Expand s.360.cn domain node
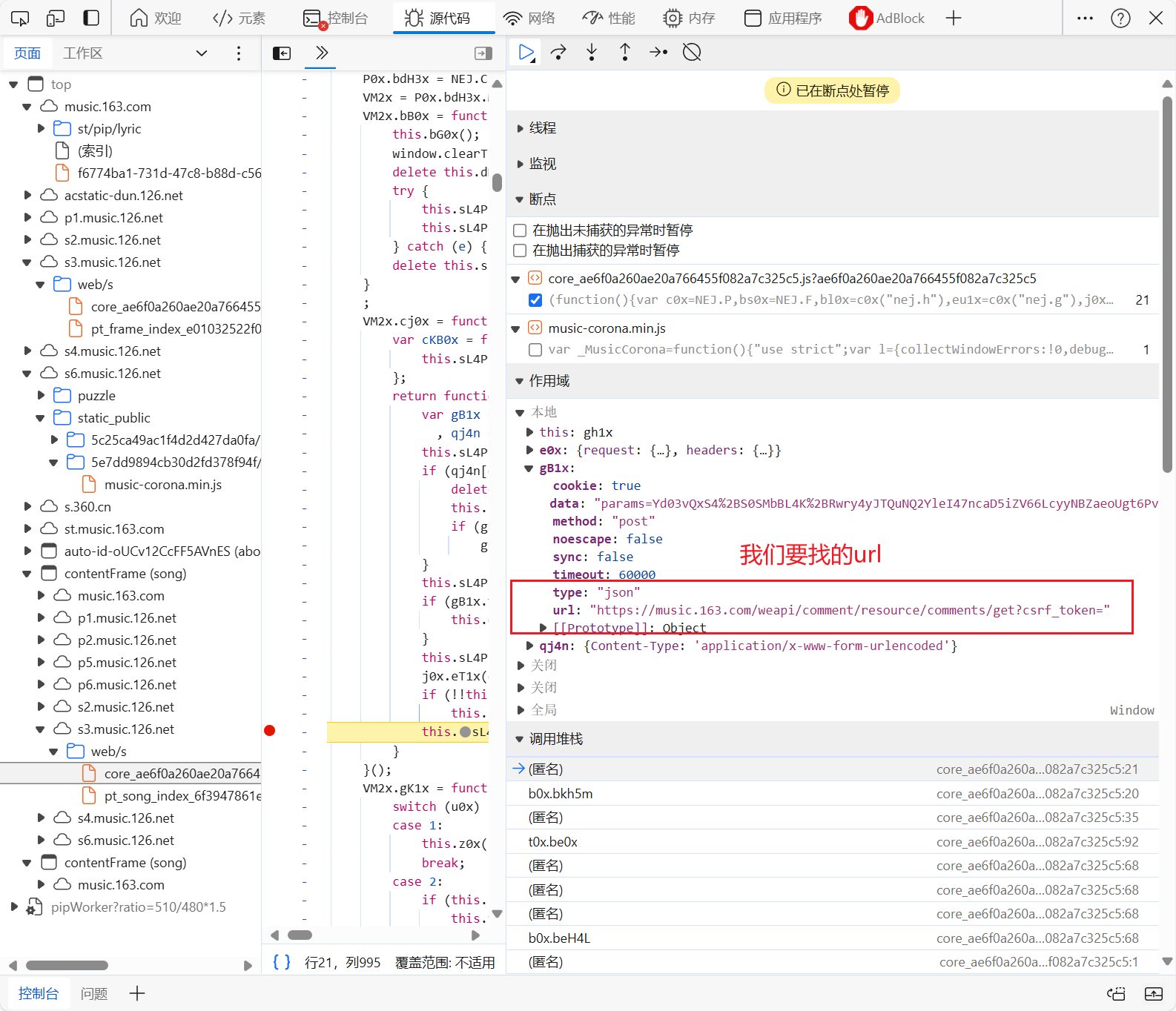The image size is (1176, 1011). (27, 507)
